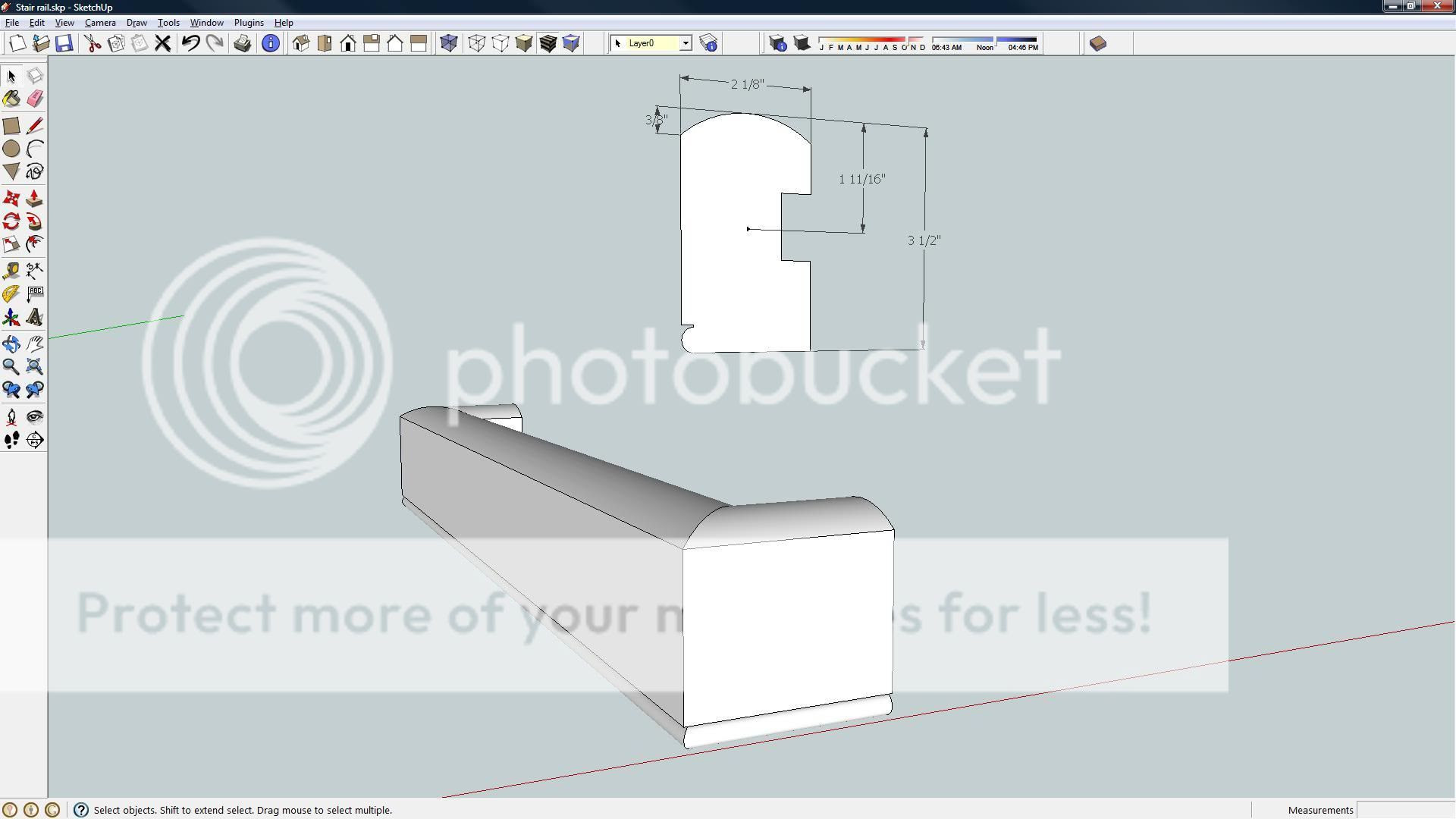The height and width of the screenshot is (819, 1456).
Task: Select the Rectangle drawing tool
Action: (11, 126)
